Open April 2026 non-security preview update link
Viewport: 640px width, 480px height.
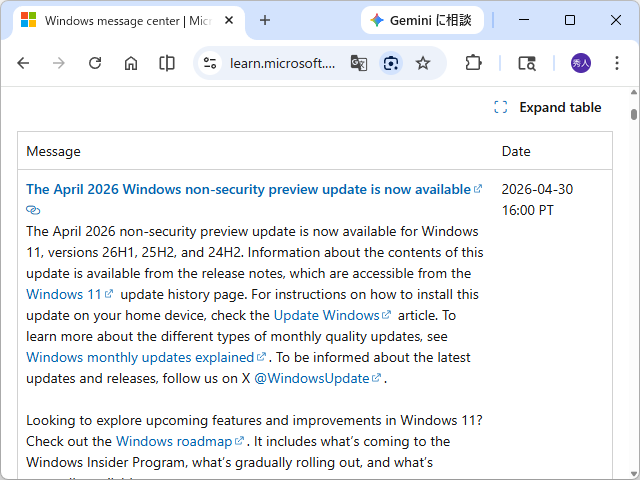click(x=254, y=189)
